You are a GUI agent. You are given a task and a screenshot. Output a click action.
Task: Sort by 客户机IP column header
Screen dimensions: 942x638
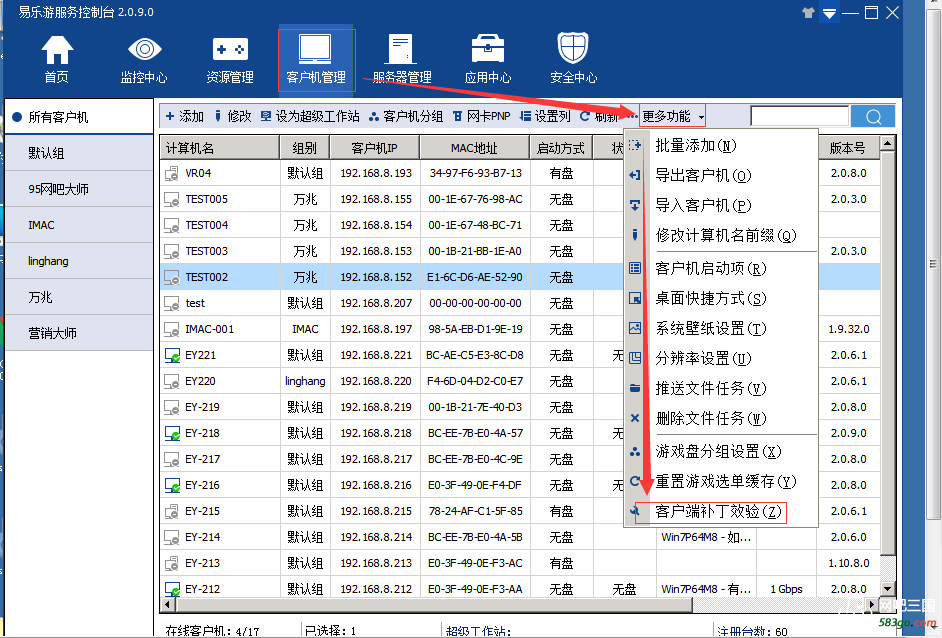coord(375,148)
